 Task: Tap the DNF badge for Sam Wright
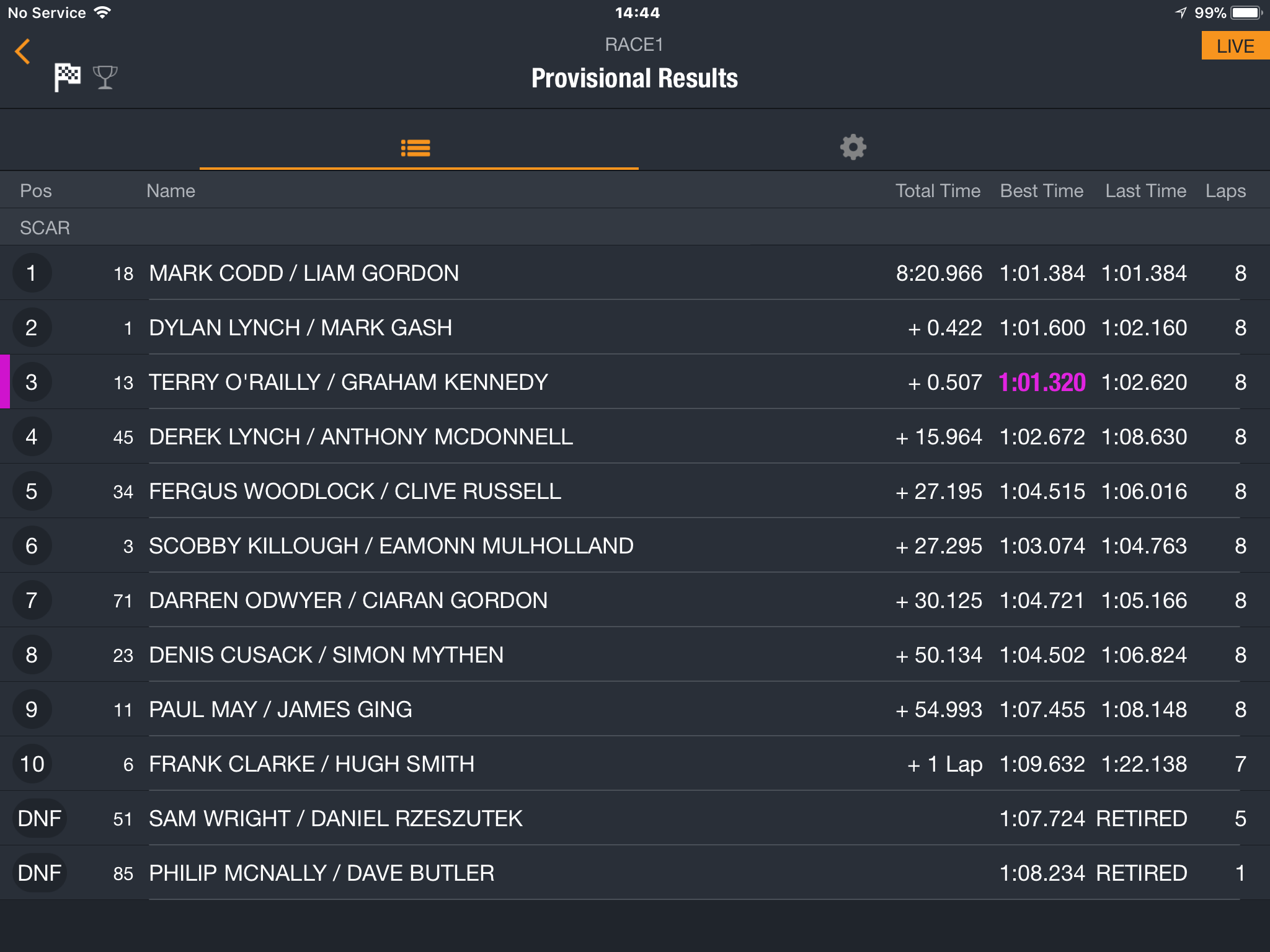[39, 819]
